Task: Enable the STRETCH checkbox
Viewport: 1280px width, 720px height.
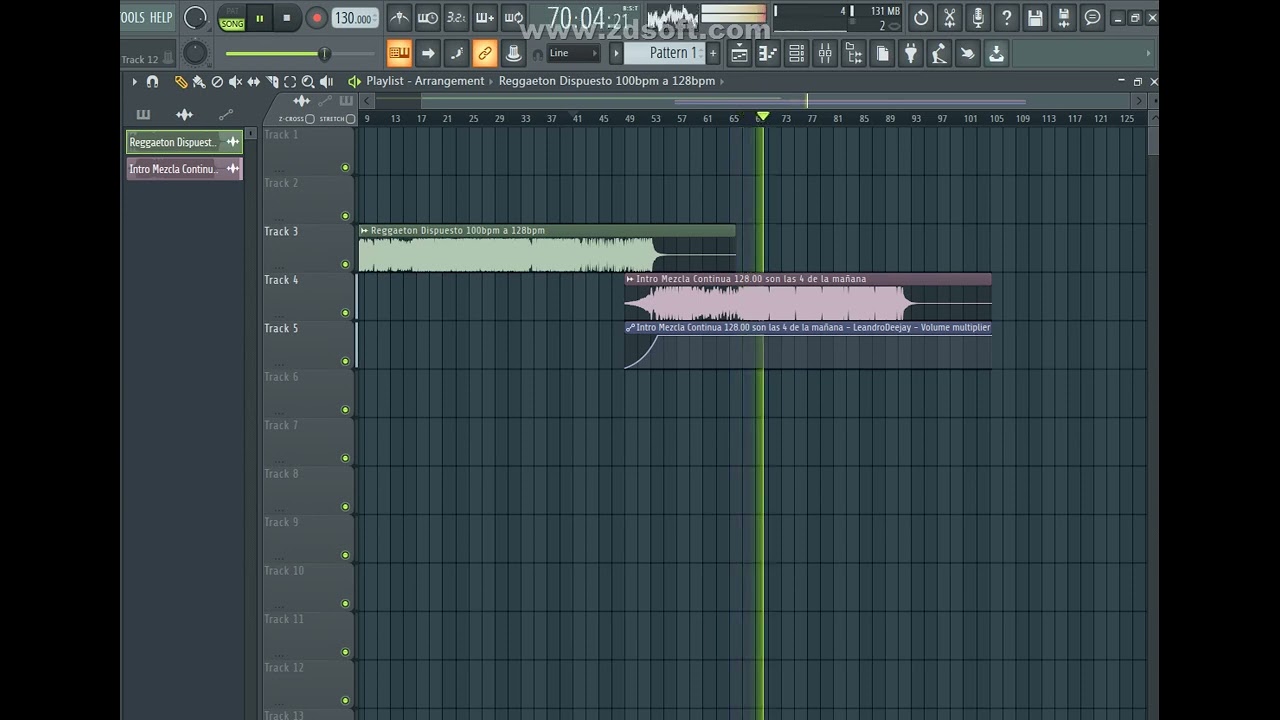Action: point(350,119)
